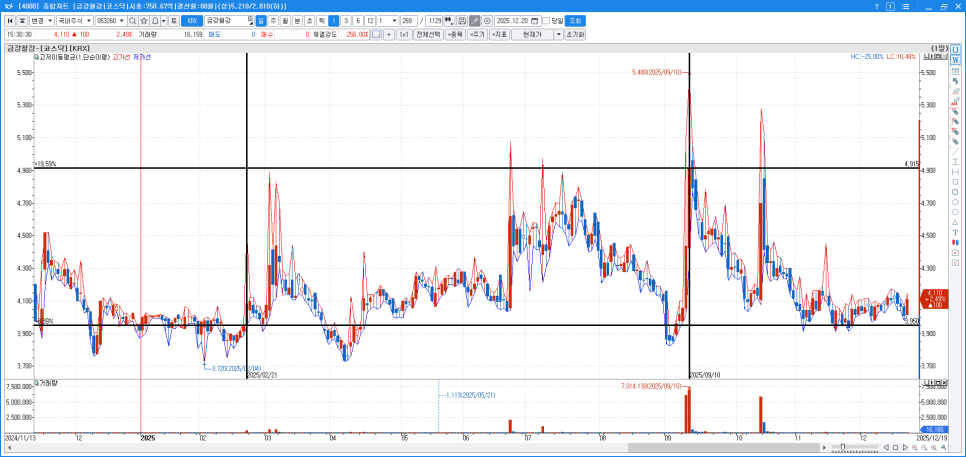Image resolution: width=966 pixels, height=457 pixels.
Task: Open the 현재가 dropdown arrow
Action: tap(559, 34)
